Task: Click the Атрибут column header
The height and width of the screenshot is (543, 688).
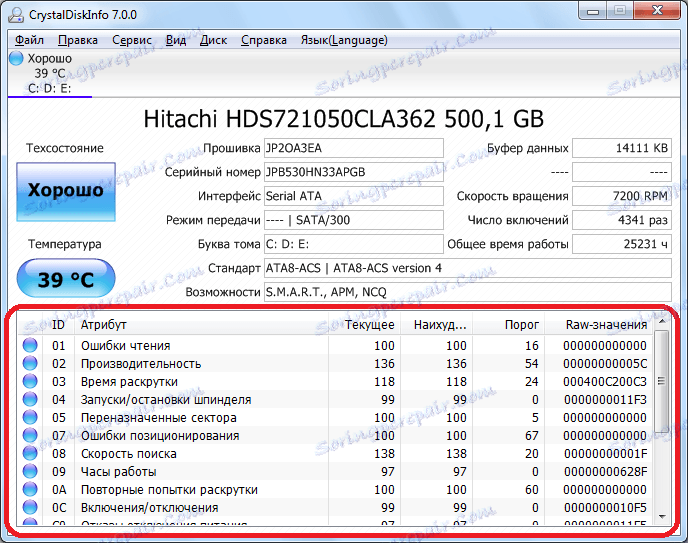Action: 201,325
